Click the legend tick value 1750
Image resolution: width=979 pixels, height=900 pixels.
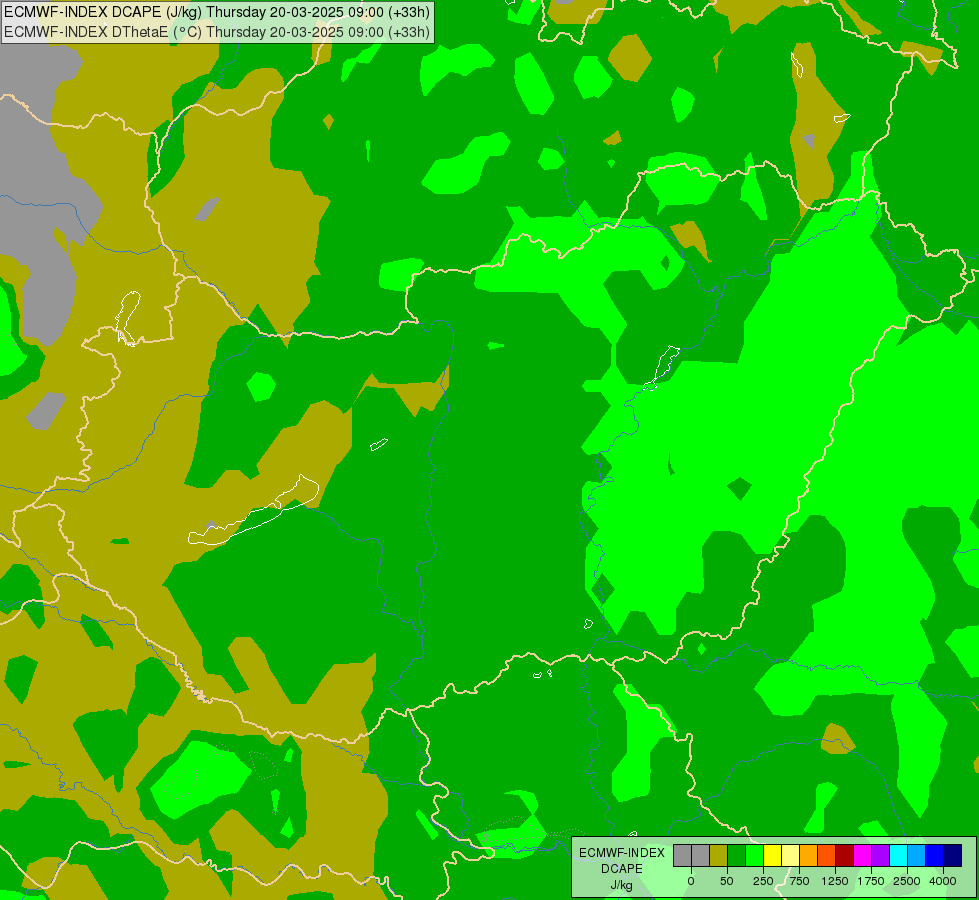[871, 881]
